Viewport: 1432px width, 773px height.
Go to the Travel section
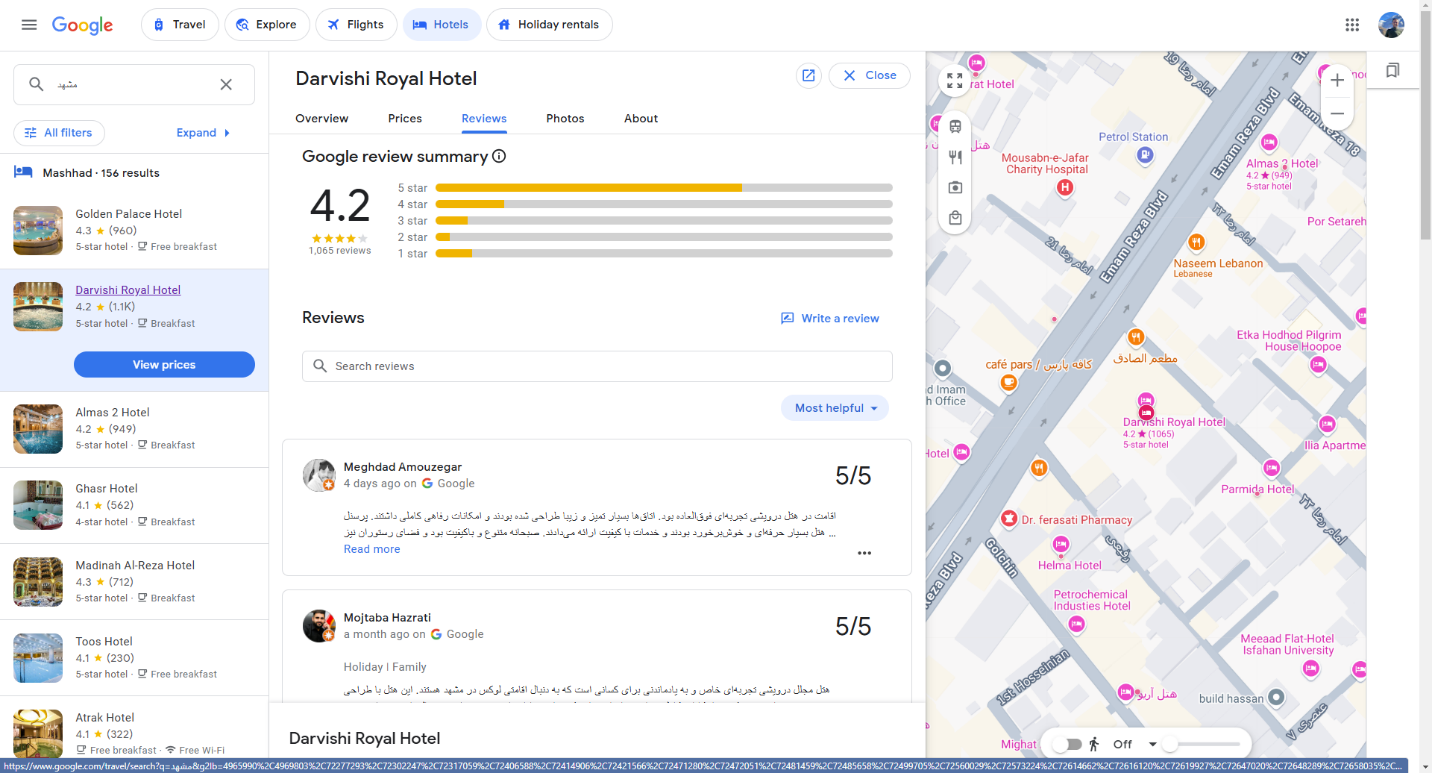(x=180, y=25)
